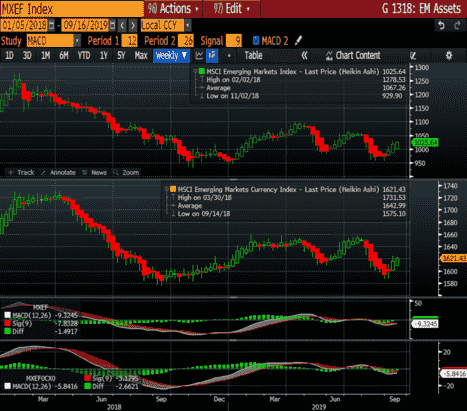Select the Max range tab

coord(141,55)
